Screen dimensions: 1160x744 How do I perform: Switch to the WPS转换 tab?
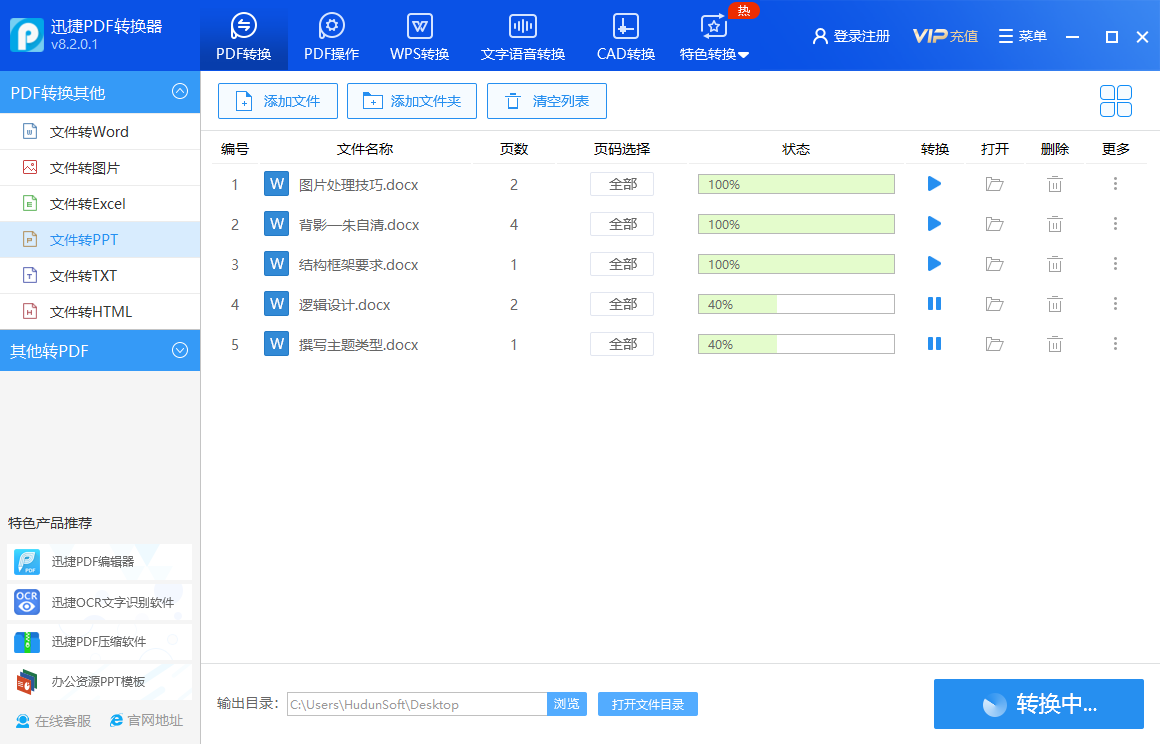pyautogui.click(x=419, y=36)
